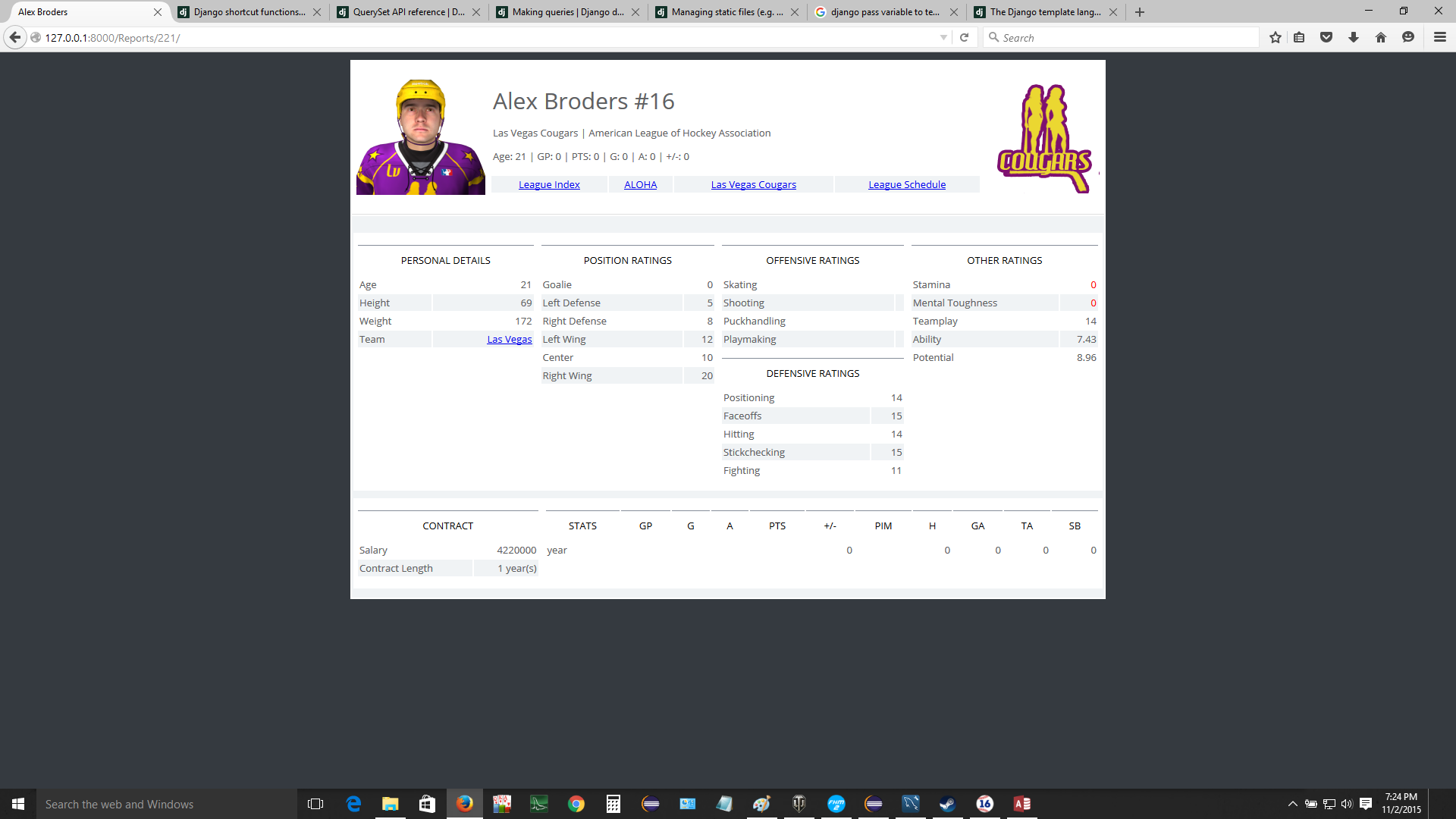Click the browser back arrow
This screenshot has width=1456, height=819.
15,37
